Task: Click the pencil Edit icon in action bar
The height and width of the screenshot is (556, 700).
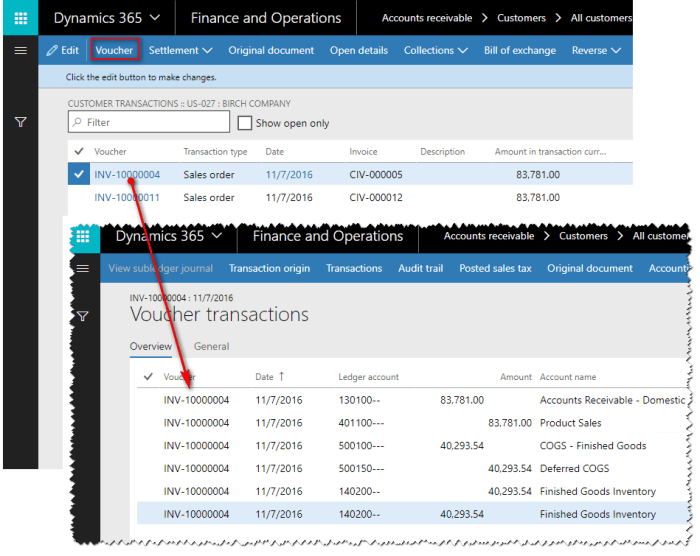Action: click(x=52, y=50)
